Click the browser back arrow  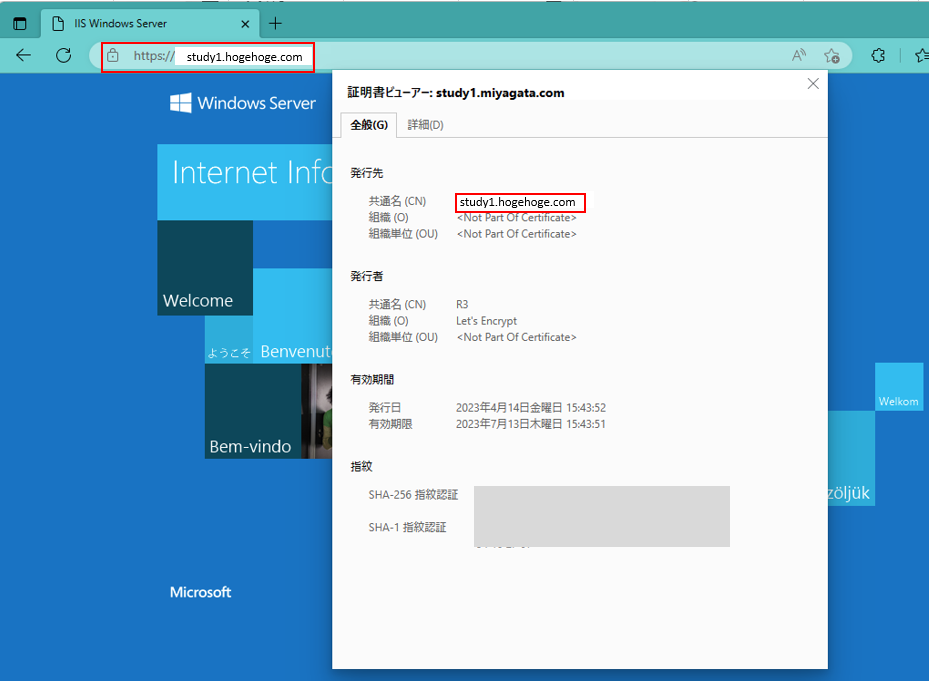(24, 56)
